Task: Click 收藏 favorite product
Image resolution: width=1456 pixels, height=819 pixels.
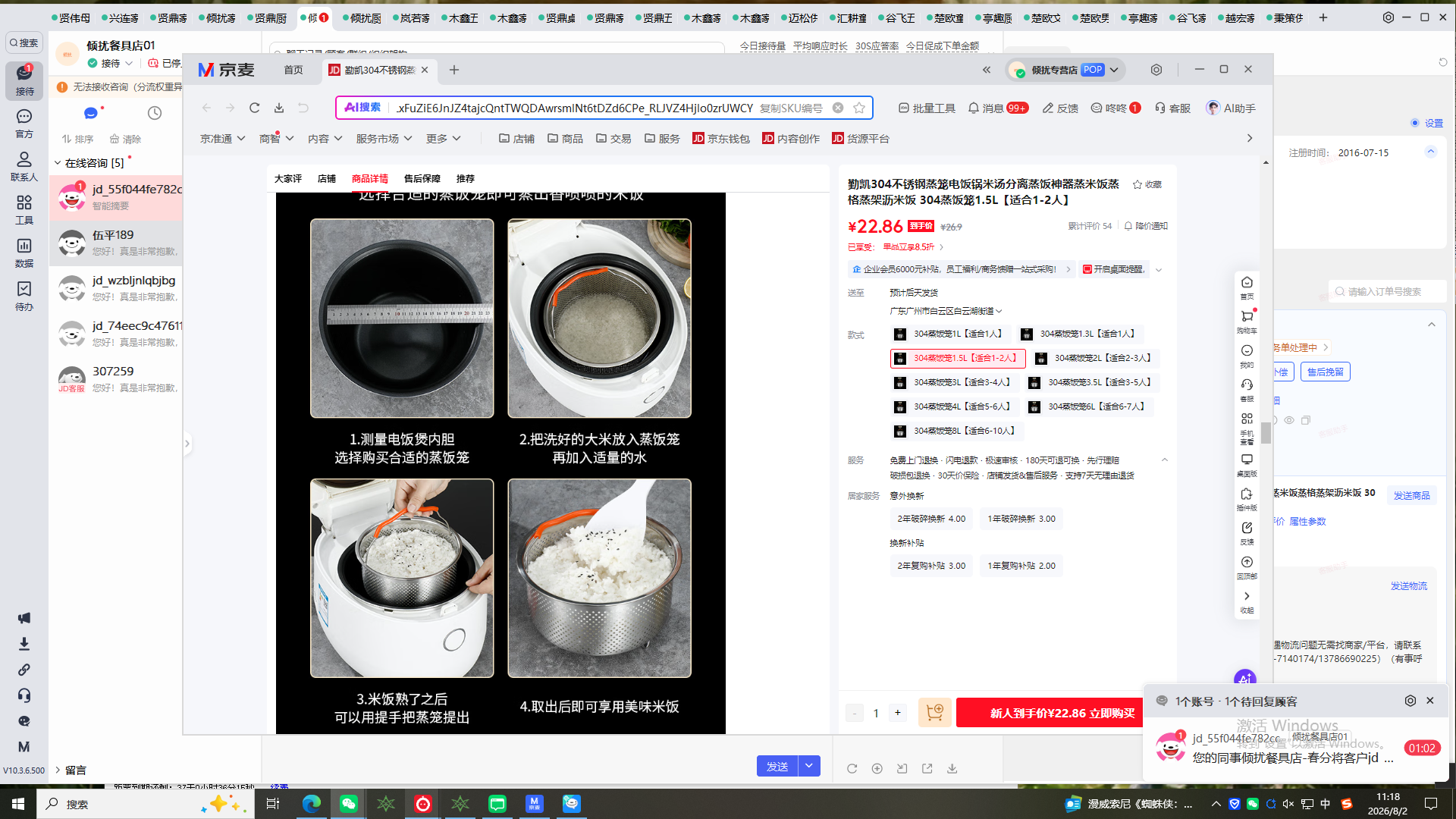Action: tap(1147, 184)
